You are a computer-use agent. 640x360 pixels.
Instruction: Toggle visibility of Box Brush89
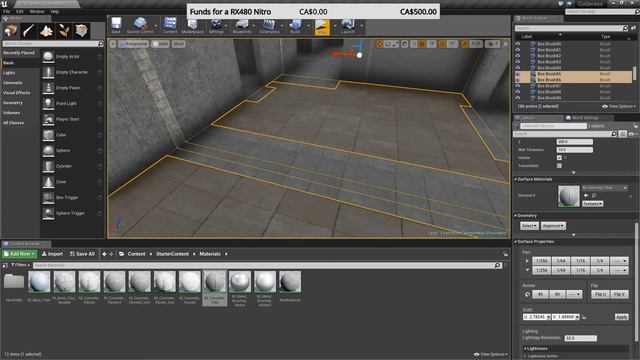point(518,98)
